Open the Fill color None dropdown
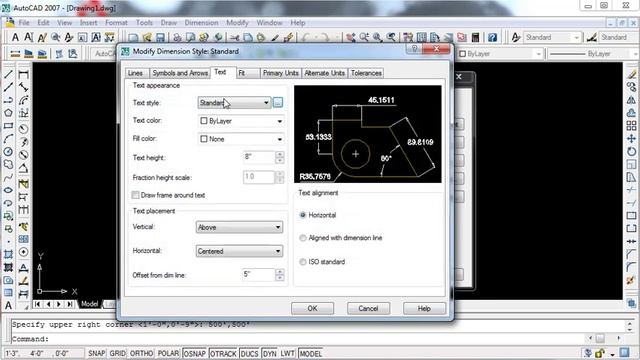This screenshot has height=360, width=640. [x=241, y=139]
